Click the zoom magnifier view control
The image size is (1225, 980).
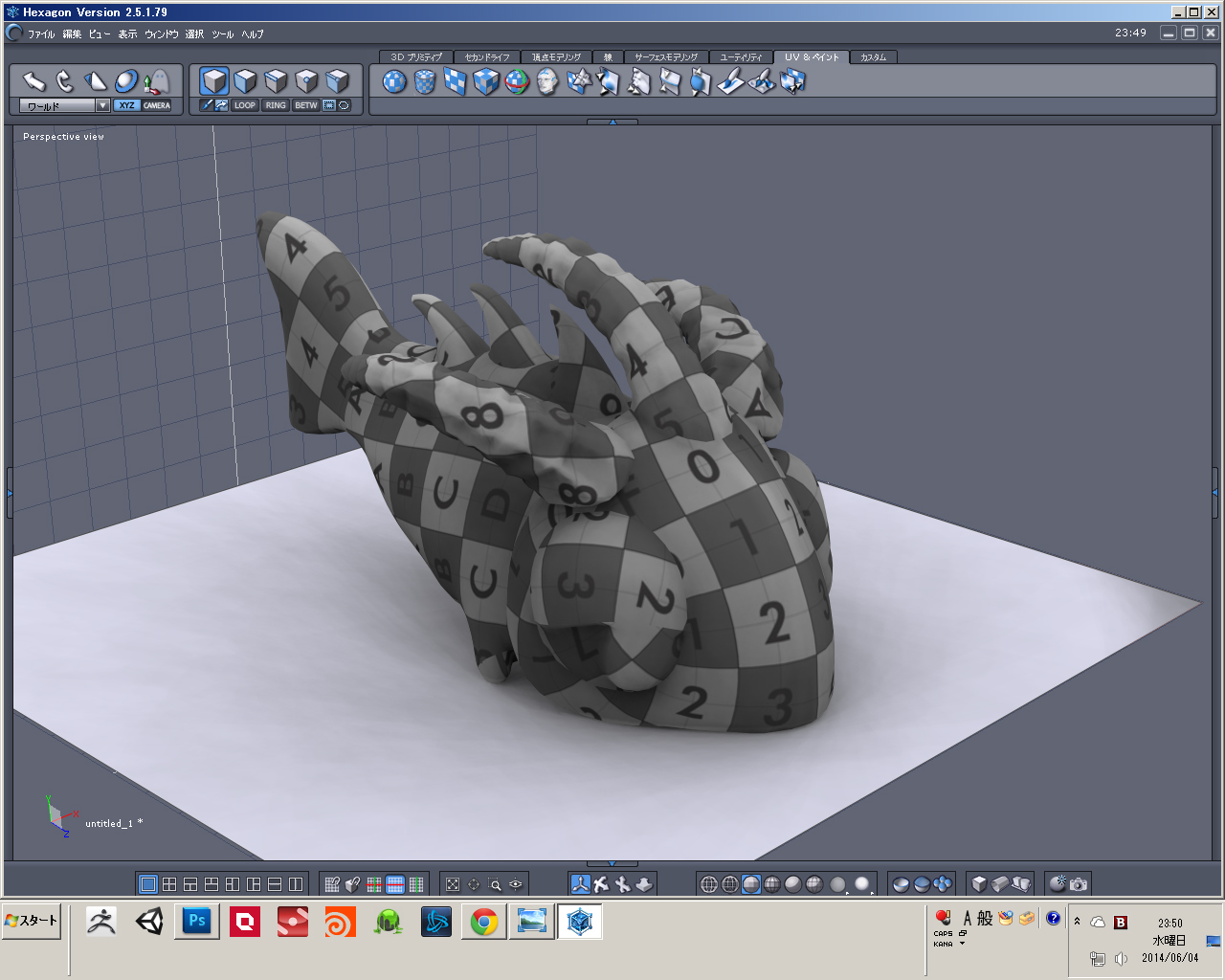coord(495,884)
